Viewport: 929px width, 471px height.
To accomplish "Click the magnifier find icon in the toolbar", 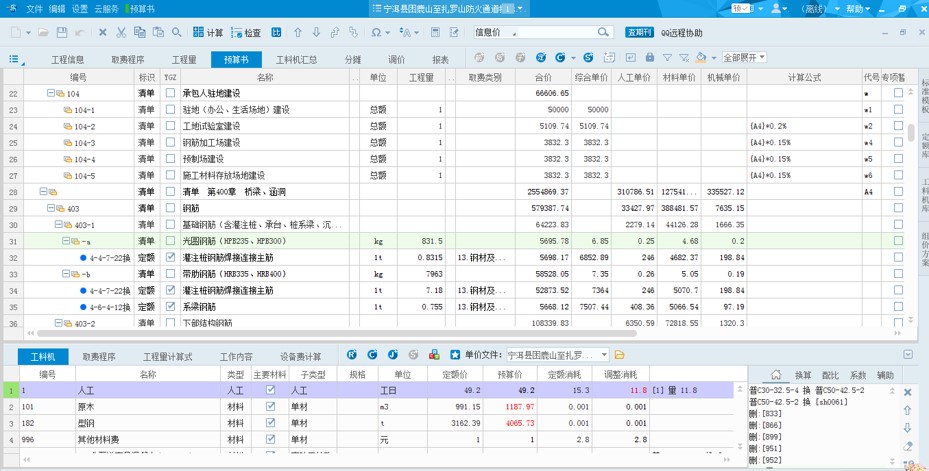I will (x=177, y=33).
